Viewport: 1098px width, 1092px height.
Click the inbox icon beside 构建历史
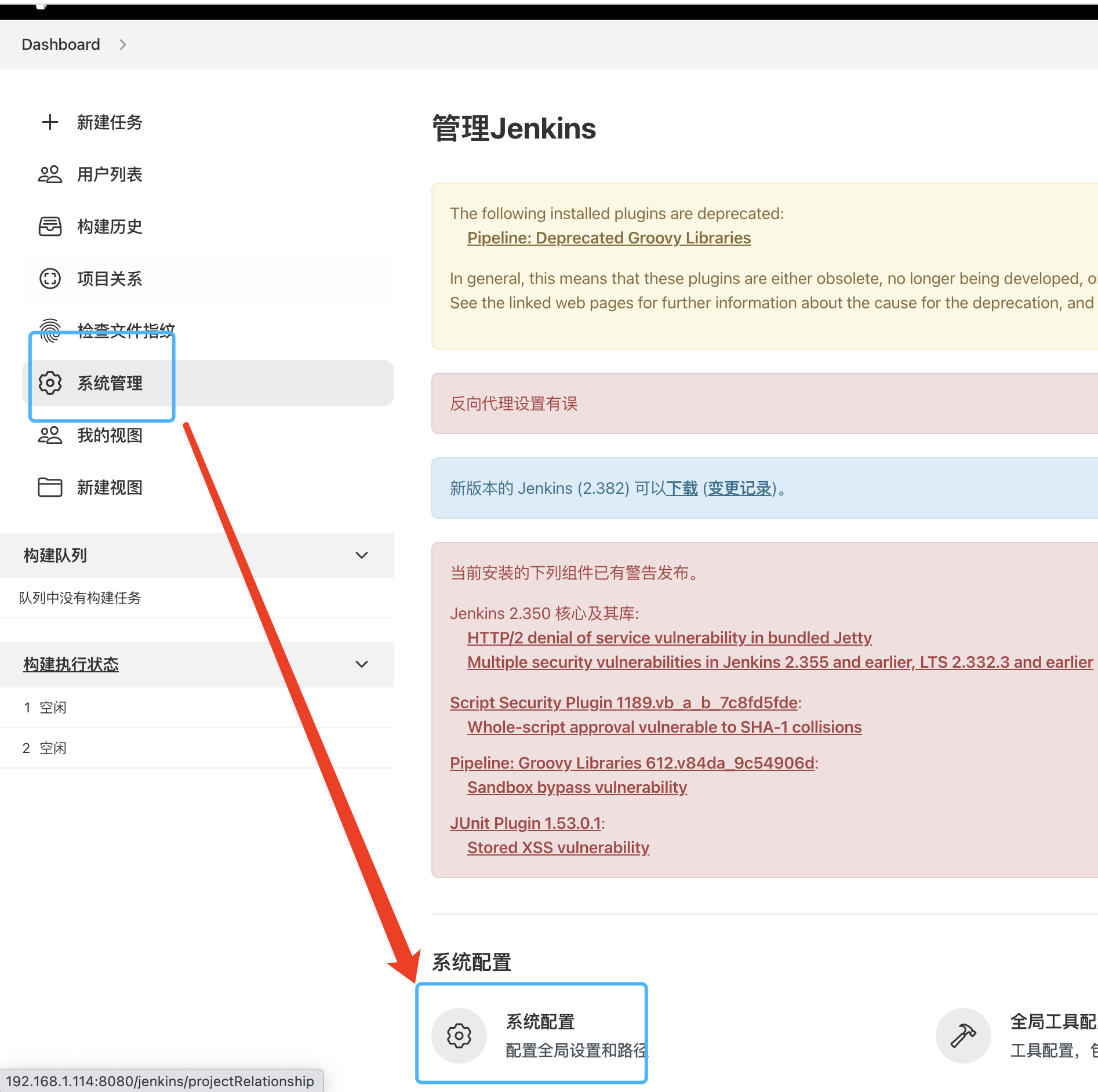pyautogui.click(x=50, y=227)
